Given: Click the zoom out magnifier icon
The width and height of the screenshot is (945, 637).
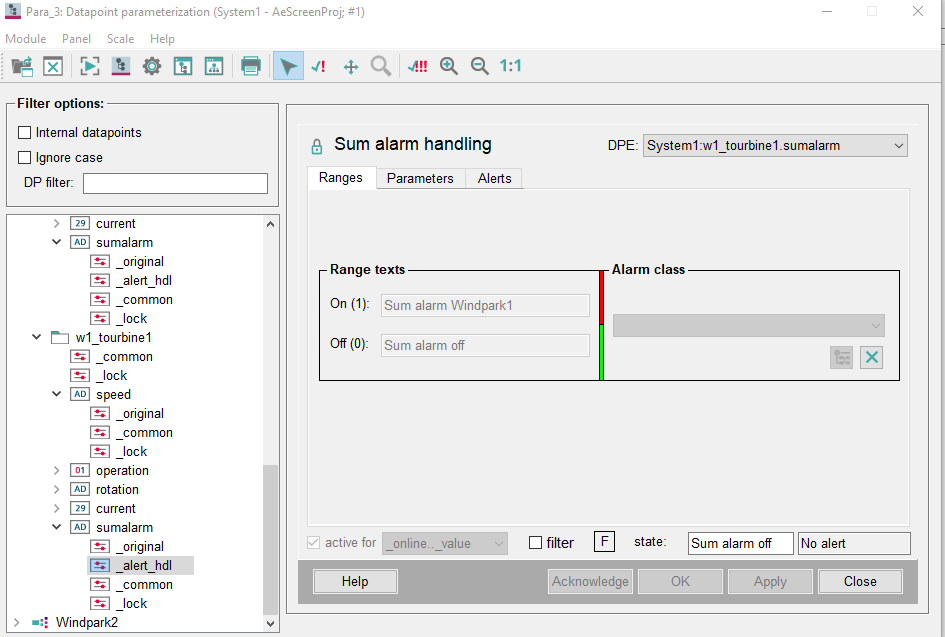Looking at the screenshot, I should (x=480, y=66).
